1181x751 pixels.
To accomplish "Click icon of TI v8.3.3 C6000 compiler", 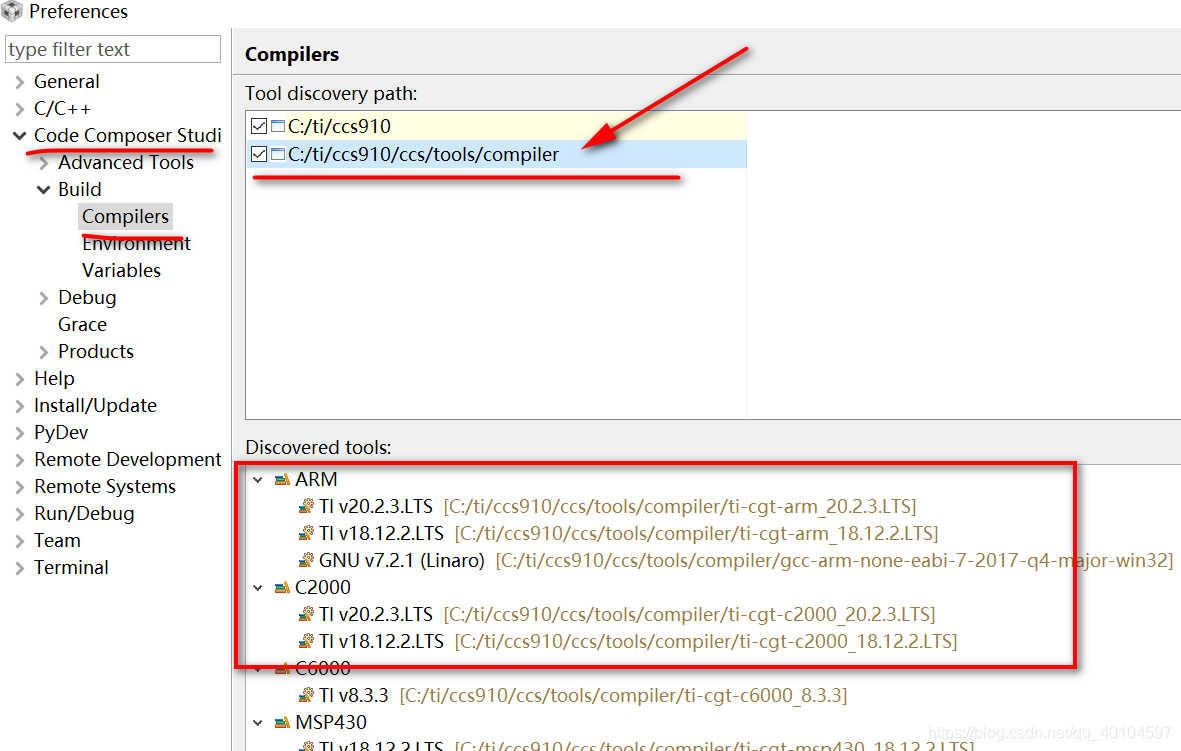I will pyautogui.click(x=307, y=695).
